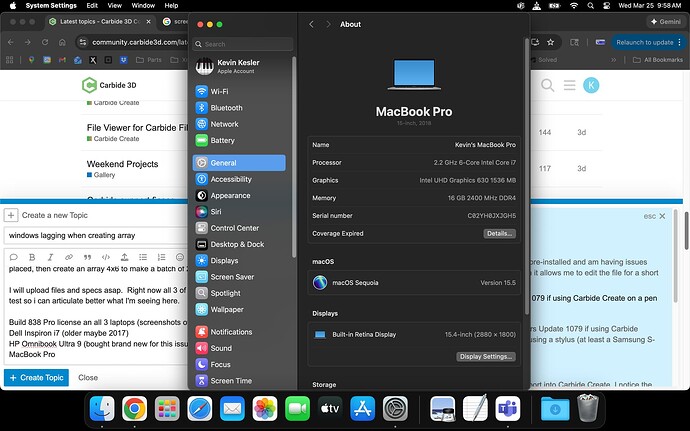Click the Gemini button in Chrome
The image size is (690, 431).
[x=665, y=22]
